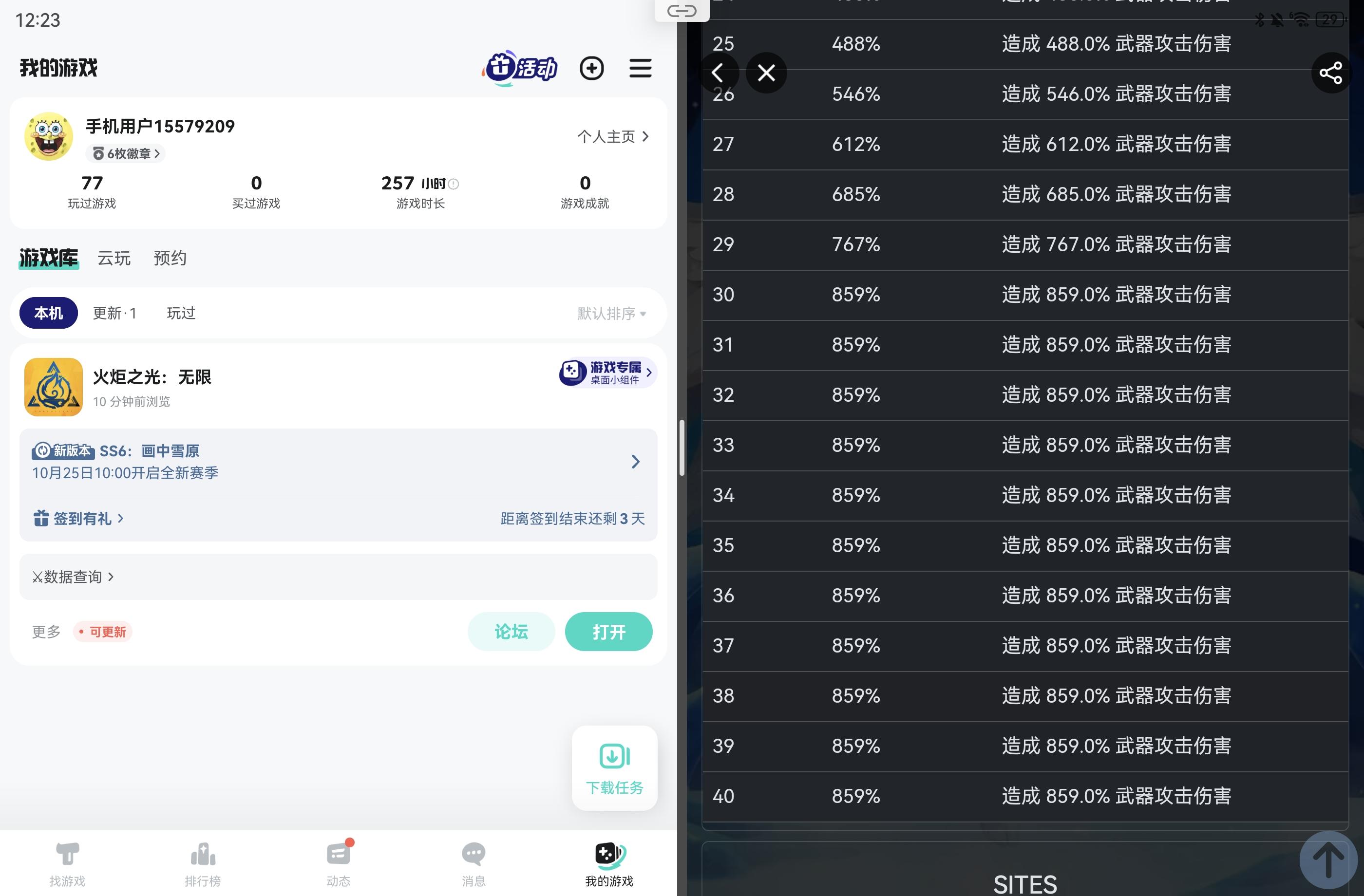Expand the SS6: 画中雪原 news chevron
Image resolution: width=1364 pixels, height=896 pixels.
click(x=635, y=462)
